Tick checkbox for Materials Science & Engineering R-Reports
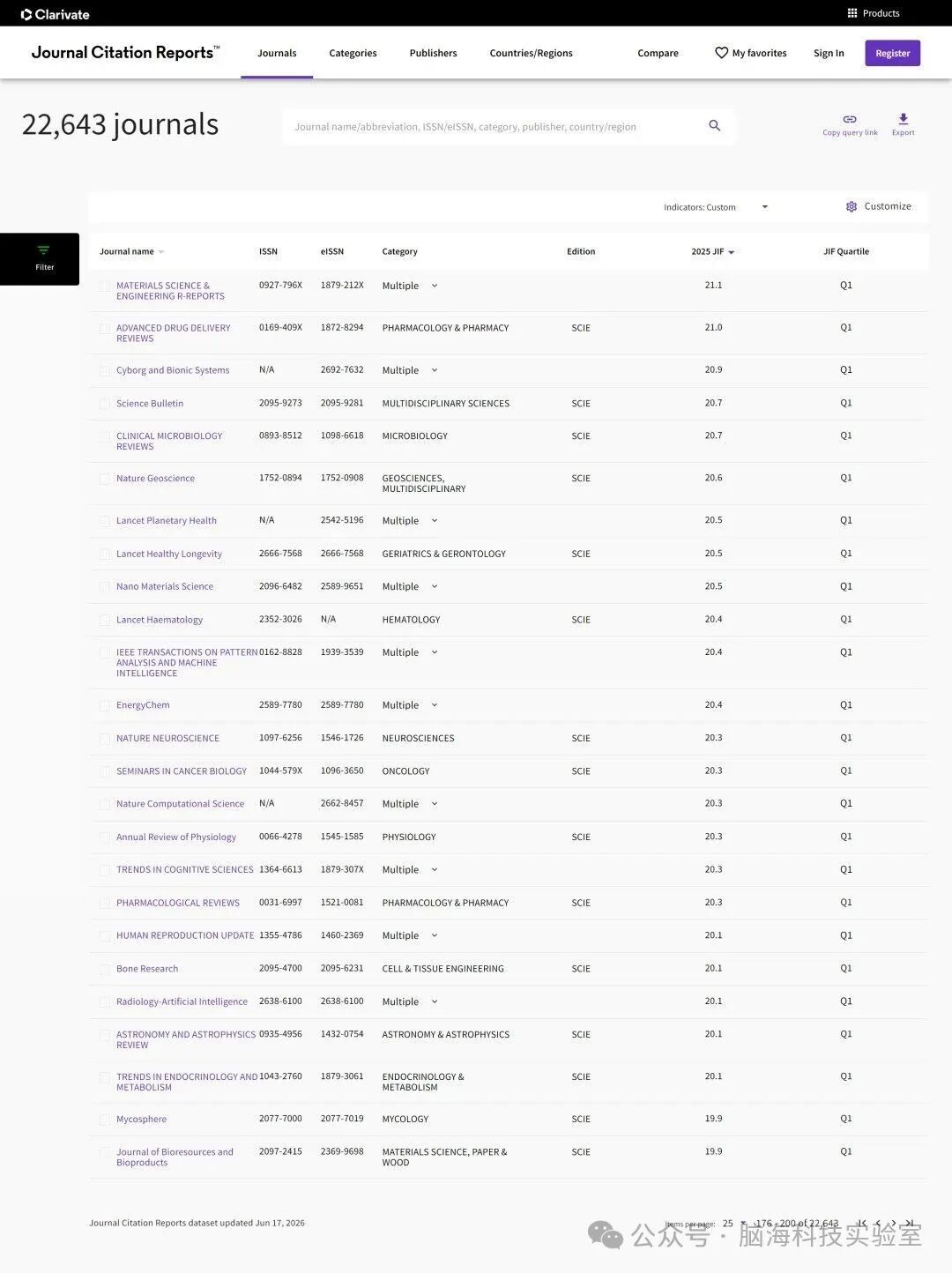Screen dimensions: 952x1273 pyautogui.click(x=105, y=287)
